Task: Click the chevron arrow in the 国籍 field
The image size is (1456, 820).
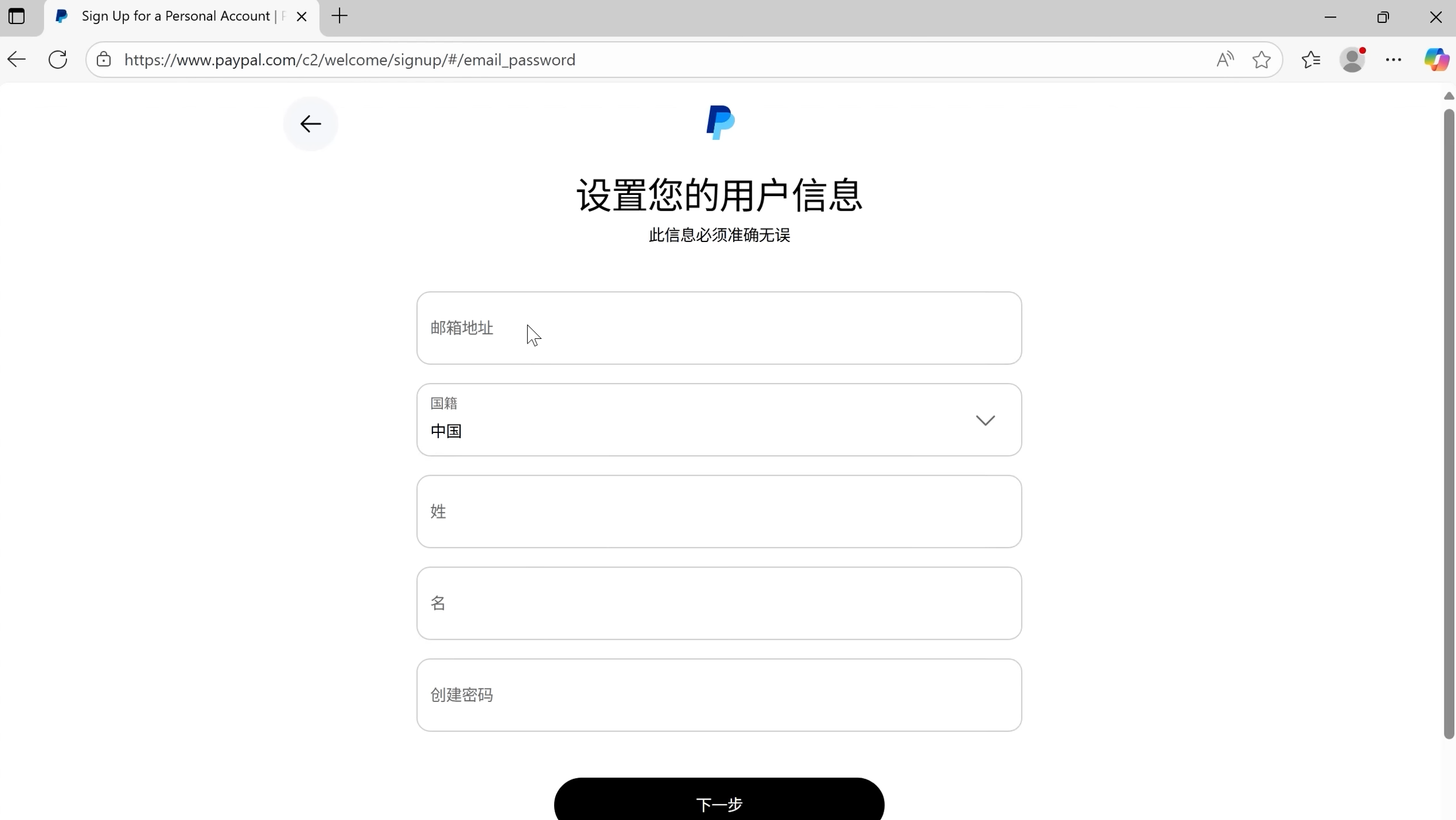Action: pos(985,420)
